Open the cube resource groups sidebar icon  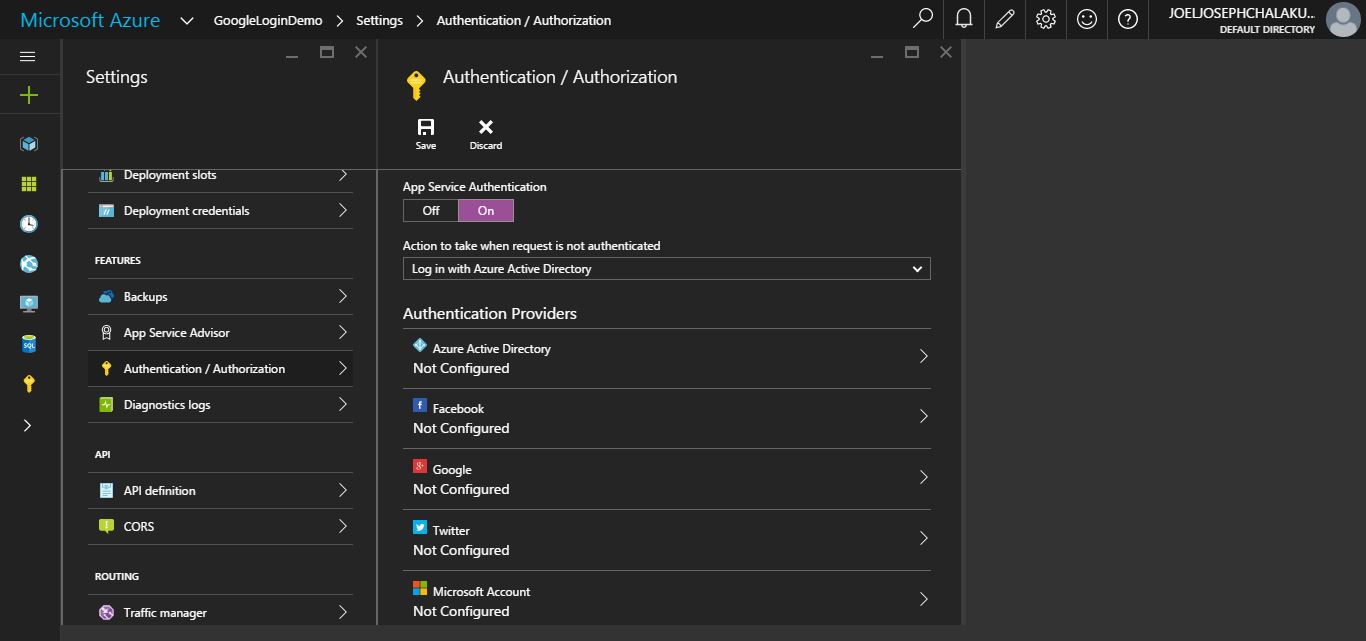coord(29,144)
